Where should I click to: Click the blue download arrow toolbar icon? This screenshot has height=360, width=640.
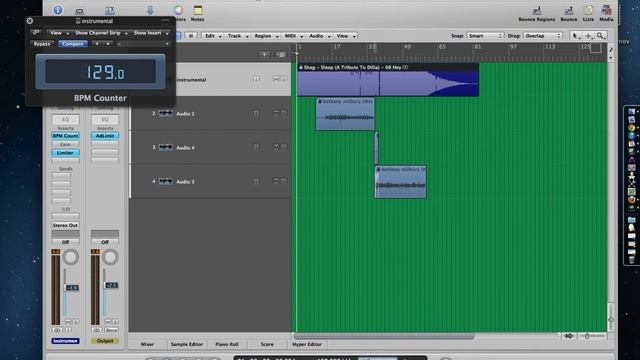point(150,10)
